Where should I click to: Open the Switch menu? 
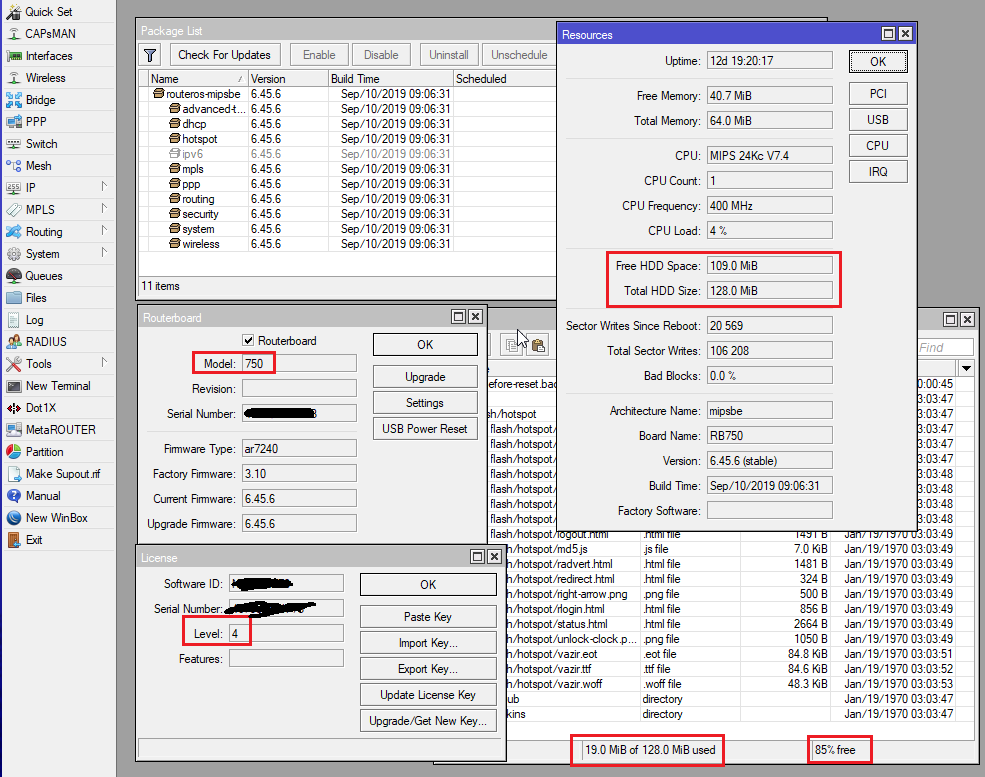tap(41, 144)
